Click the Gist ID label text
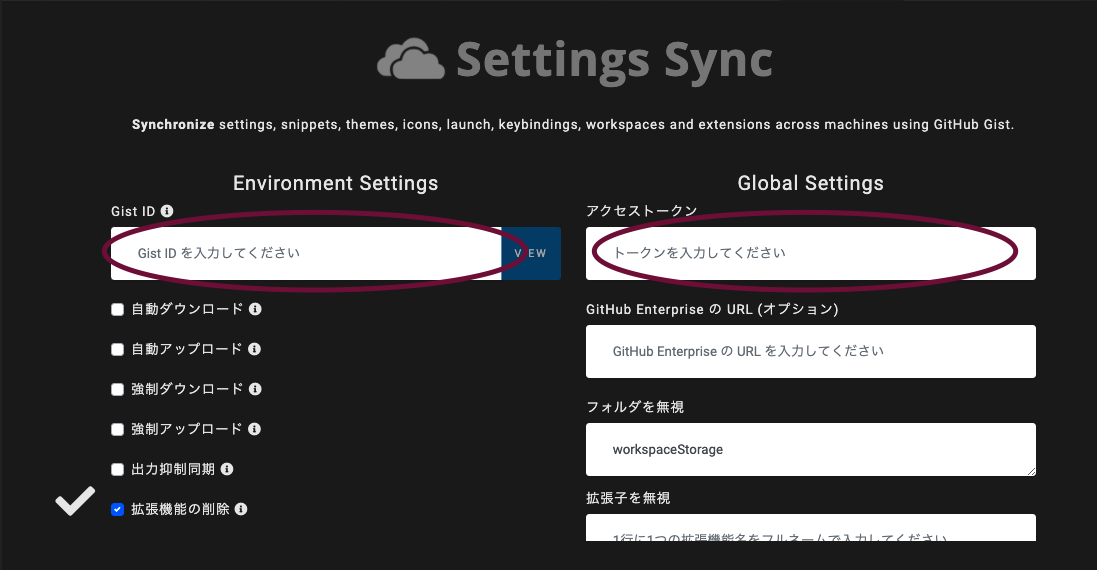The height and width of the screenshot is (570, 1097). (133, 211)
